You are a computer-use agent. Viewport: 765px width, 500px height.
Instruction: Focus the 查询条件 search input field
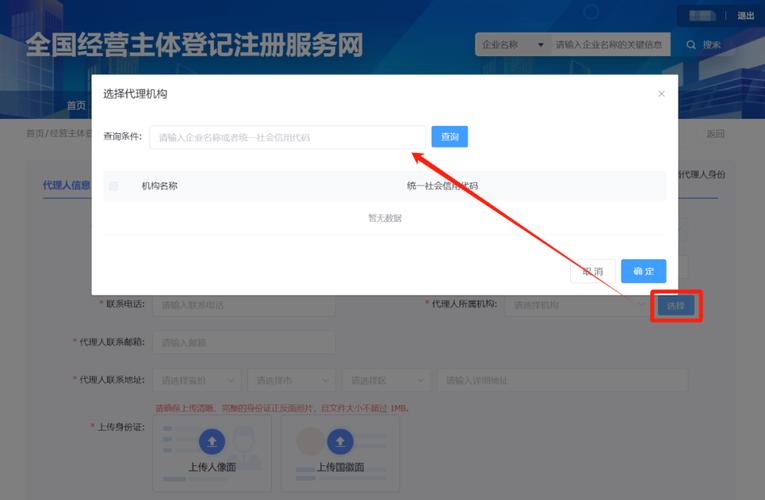pos(287,138)
